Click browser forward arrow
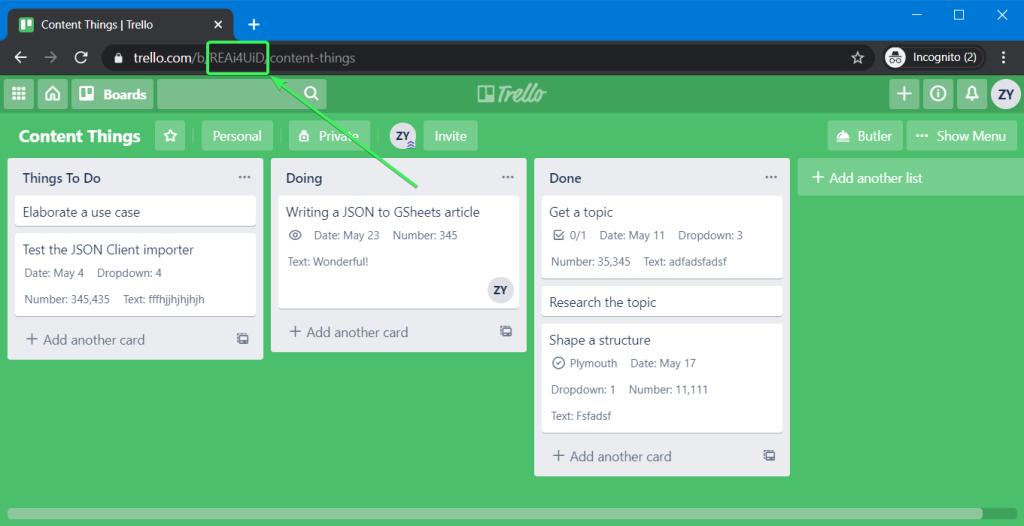 tap(50, 58)
